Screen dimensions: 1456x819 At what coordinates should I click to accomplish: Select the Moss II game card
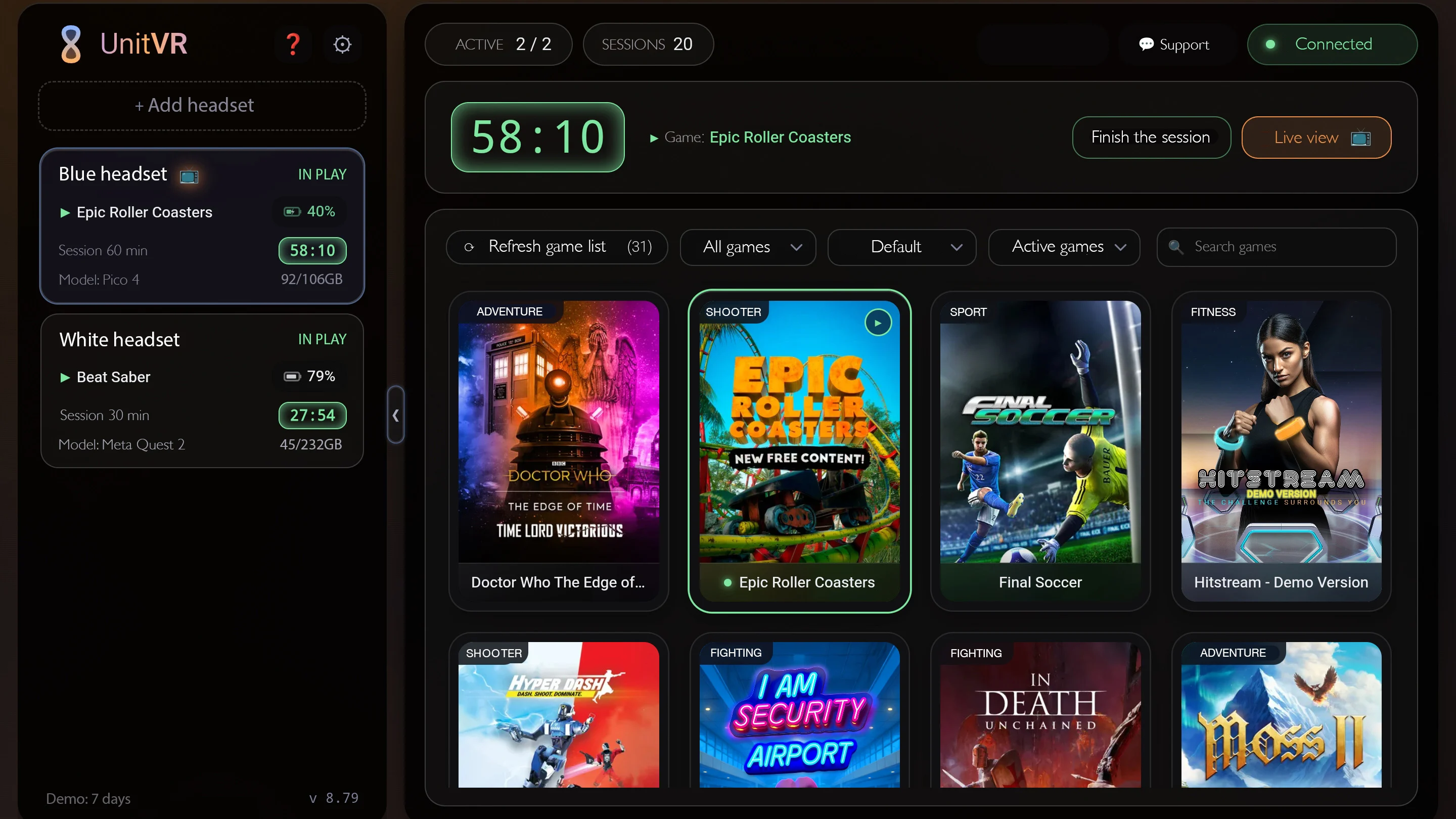coord(1281,710)
